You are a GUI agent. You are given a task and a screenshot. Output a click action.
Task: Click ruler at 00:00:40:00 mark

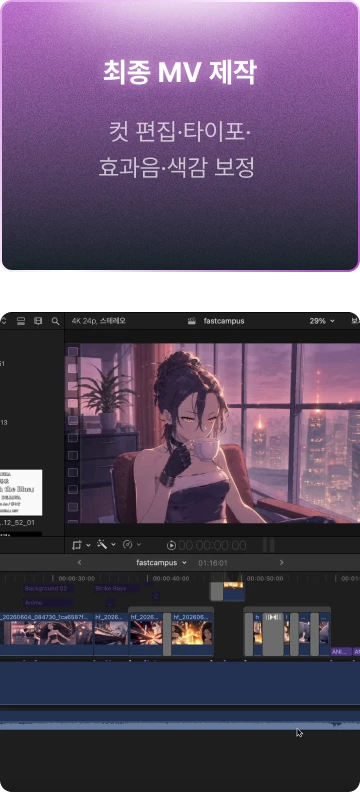(x=171, y=579)
